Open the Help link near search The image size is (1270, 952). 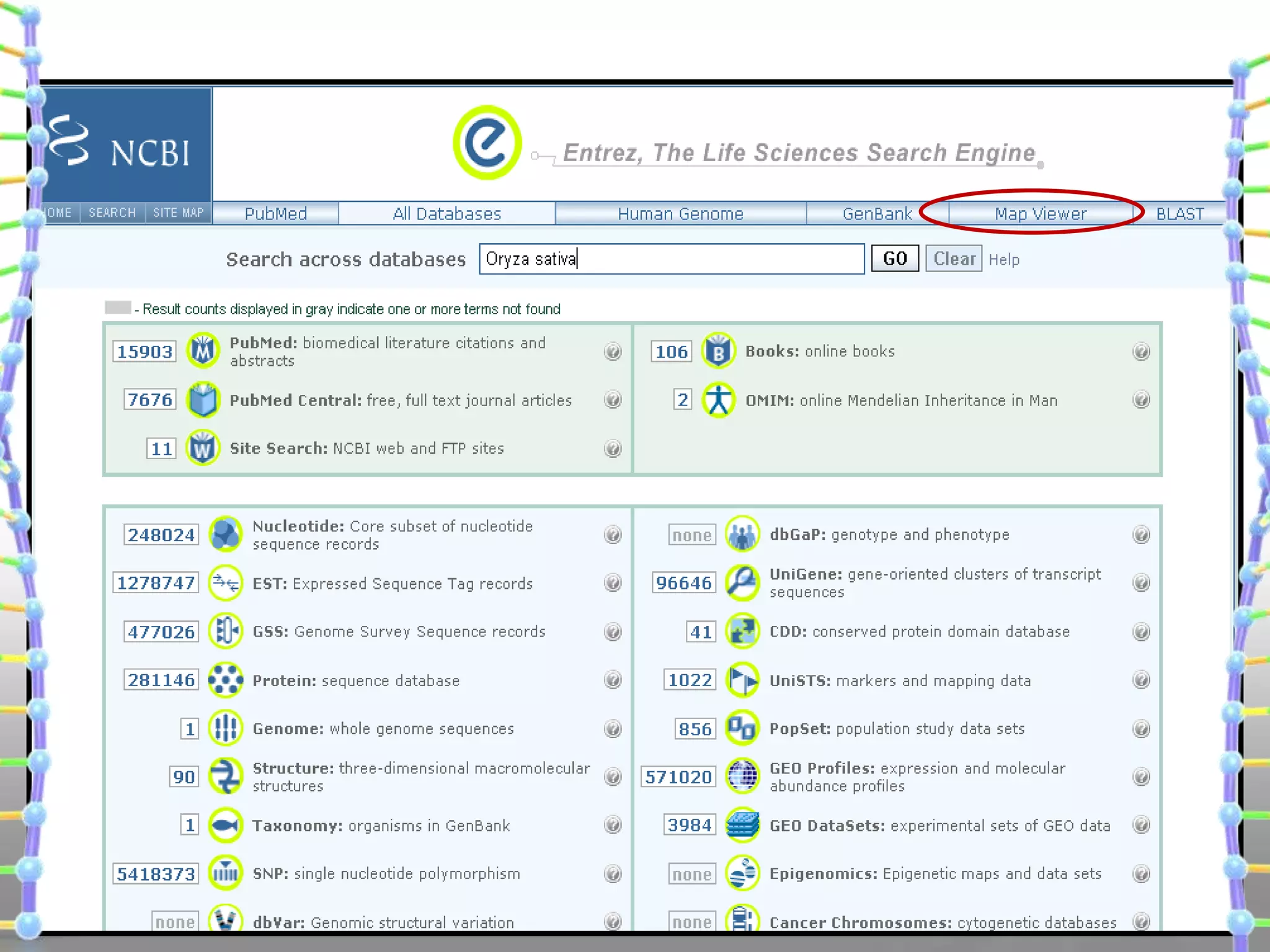click(1003, 260)
